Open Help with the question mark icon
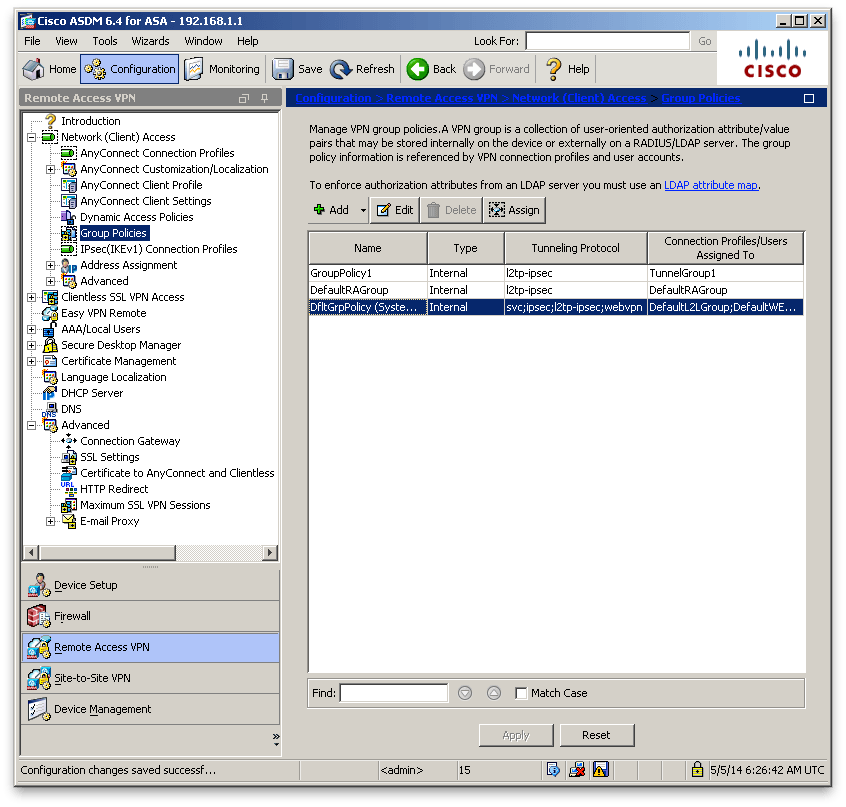846x807 pixels. click(554, 69)
